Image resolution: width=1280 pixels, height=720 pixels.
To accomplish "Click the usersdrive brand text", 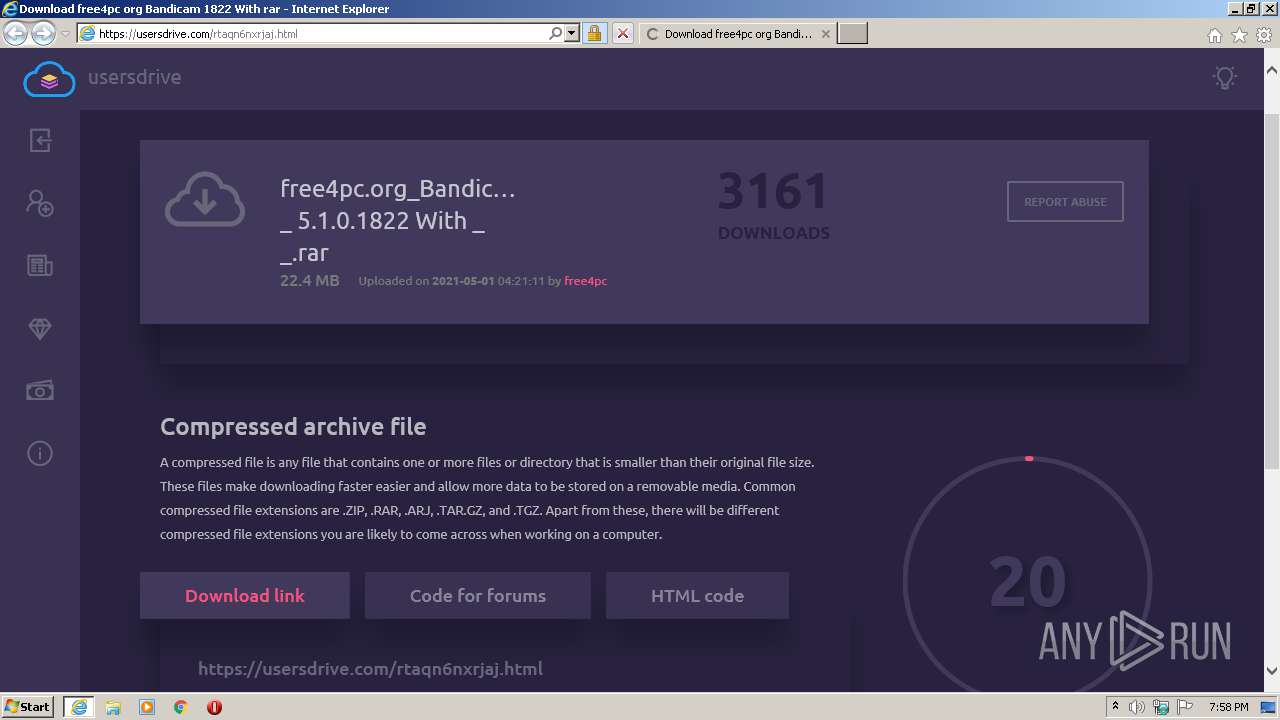I will tap(135, 77).
